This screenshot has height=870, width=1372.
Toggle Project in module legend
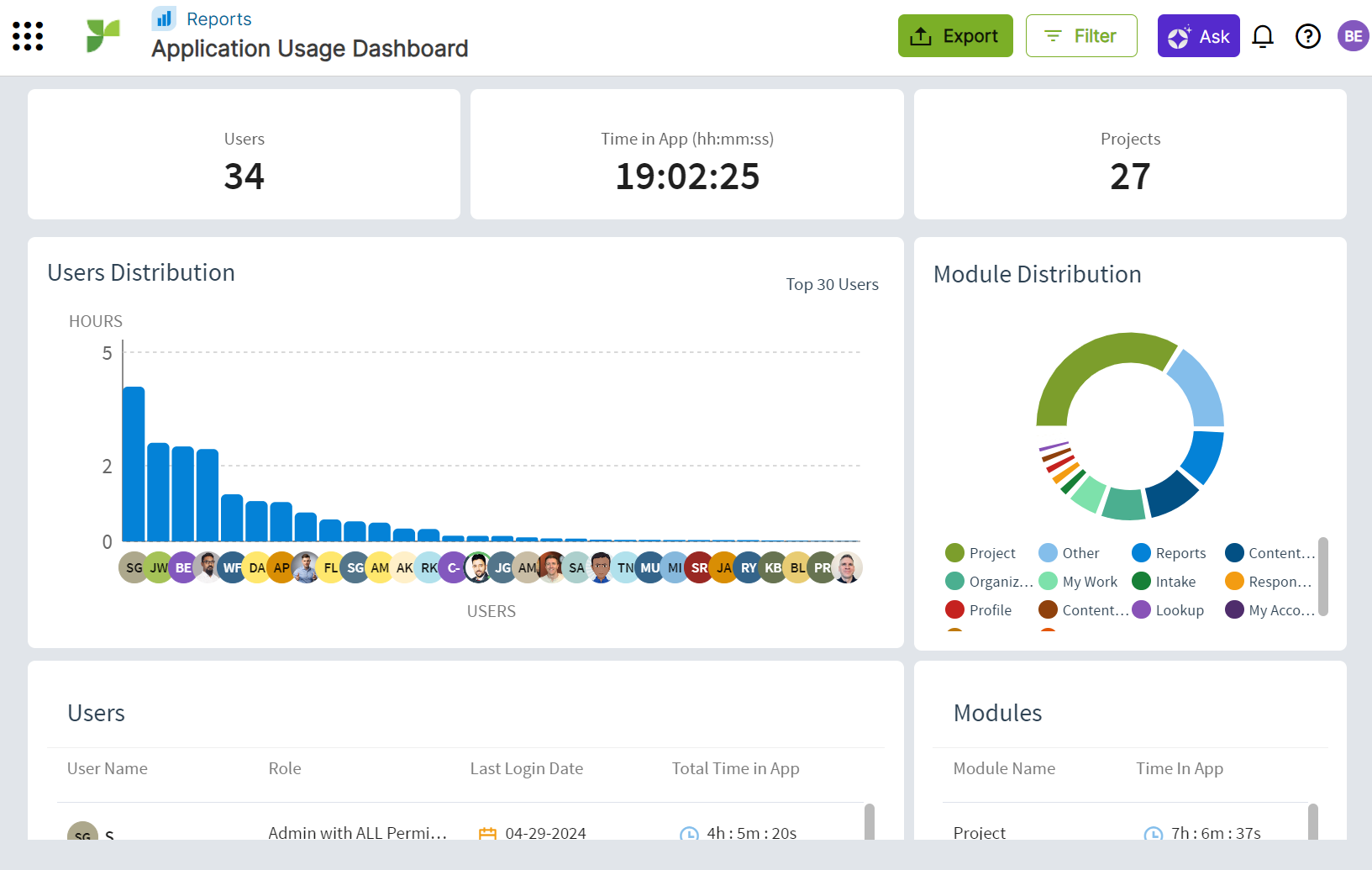pyautogui.click(x=980, y=553)
